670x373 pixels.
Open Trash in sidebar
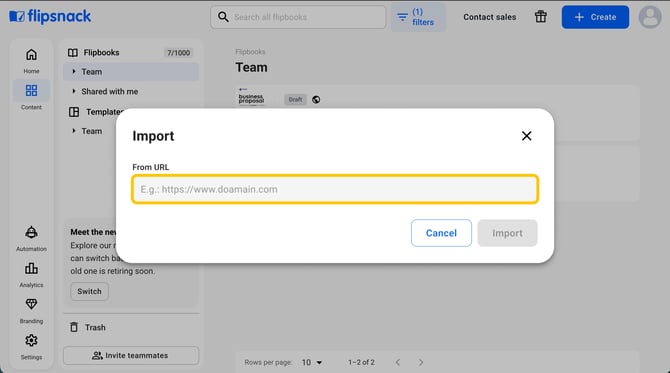click(95, 327)
